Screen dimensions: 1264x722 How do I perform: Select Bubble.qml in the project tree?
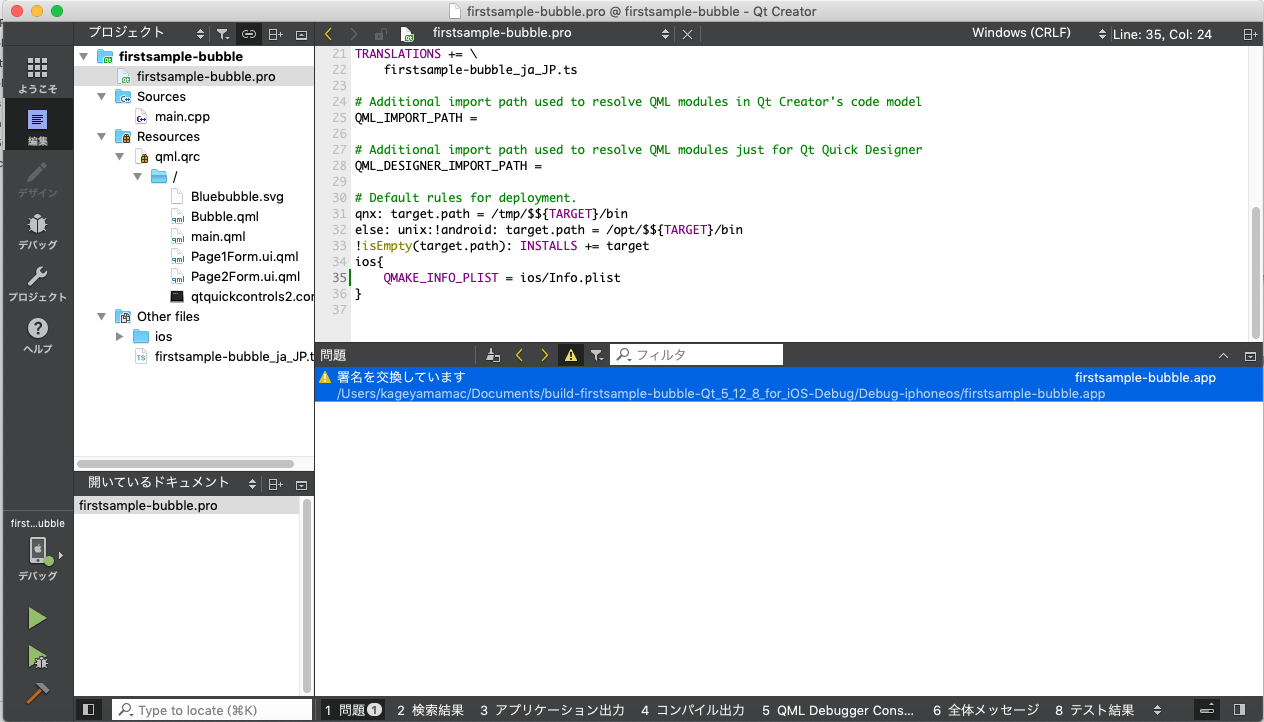pos(225,217)
